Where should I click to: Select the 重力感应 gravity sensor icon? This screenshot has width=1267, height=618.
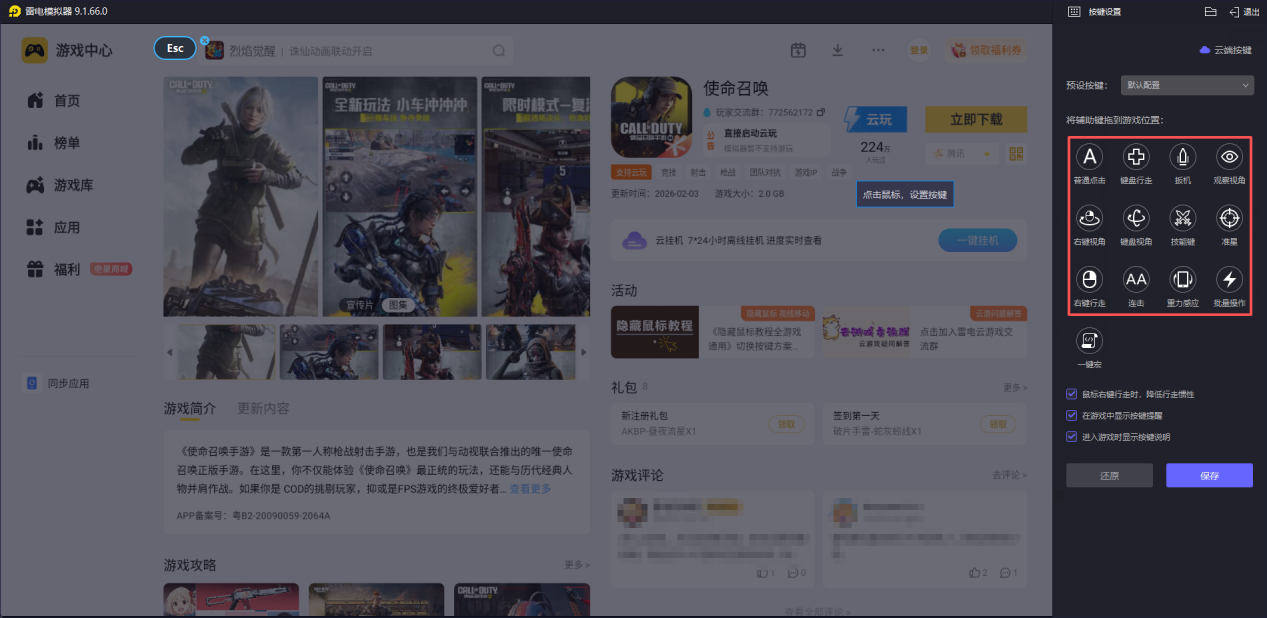point(1183,279)
